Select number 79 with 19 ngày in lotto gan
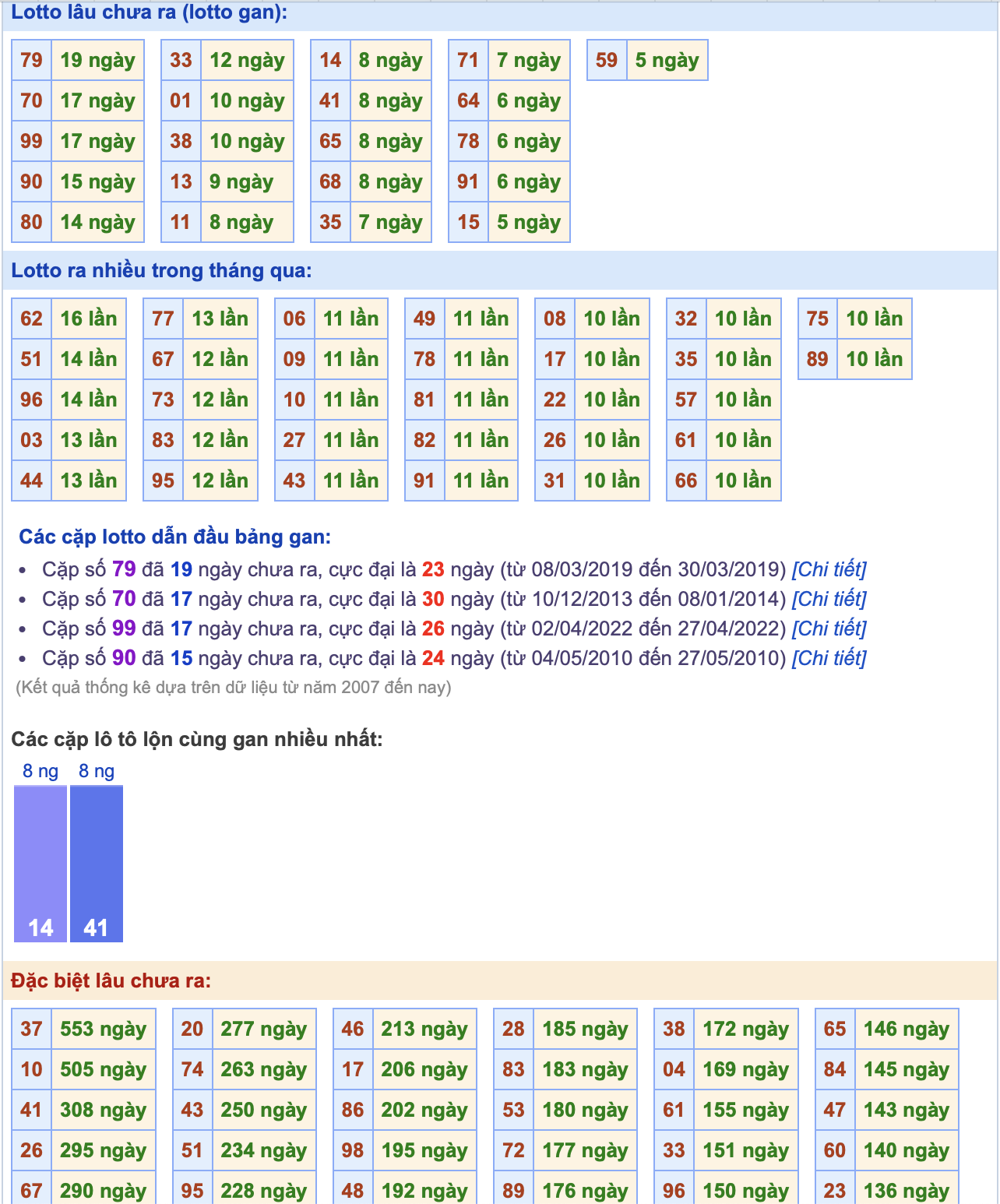The image size is (1000, 1204). click(32, 60)
